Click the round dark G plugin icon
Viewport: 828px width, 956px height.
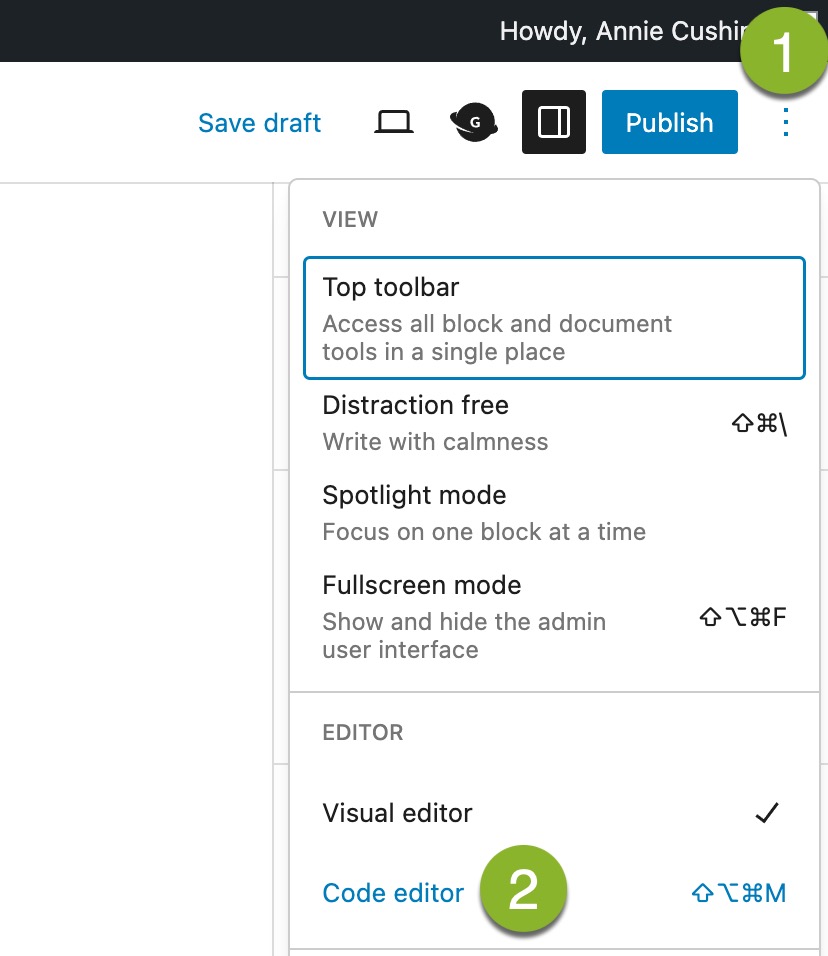click(474, 123)
